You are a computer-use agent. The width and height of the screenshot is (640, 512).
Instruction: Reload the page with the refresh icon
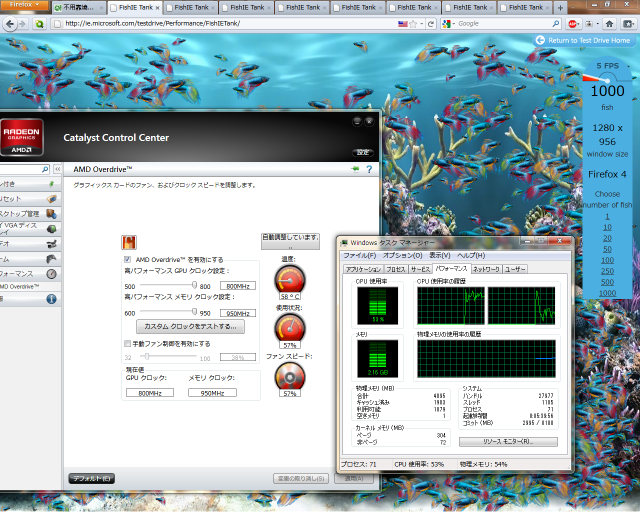[x=431, y=24]
